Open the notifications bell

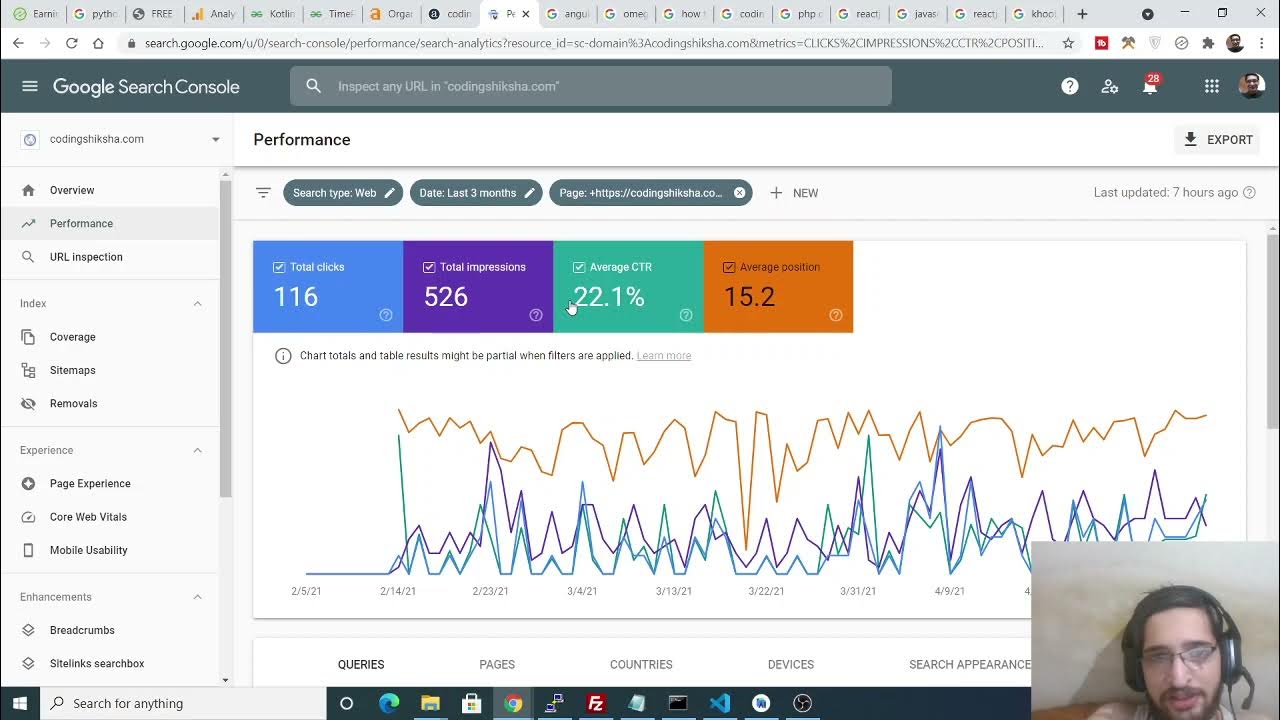(1150, 87)
